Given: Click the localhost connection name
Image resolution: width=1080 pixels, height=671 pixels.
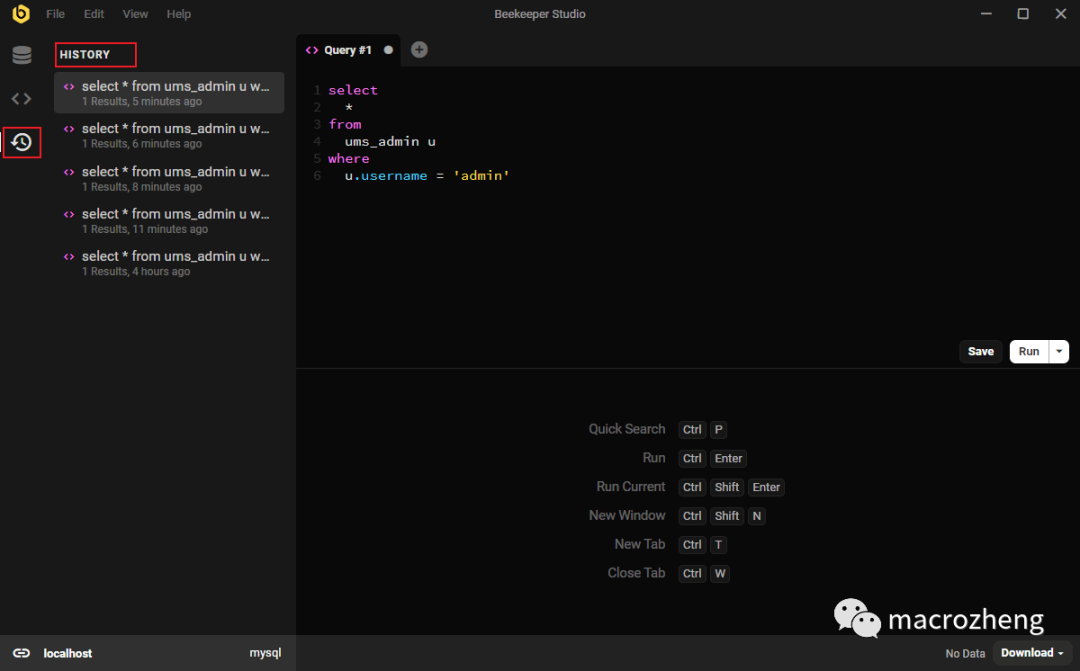Looking at the screenshot, I should click(68, 653).
